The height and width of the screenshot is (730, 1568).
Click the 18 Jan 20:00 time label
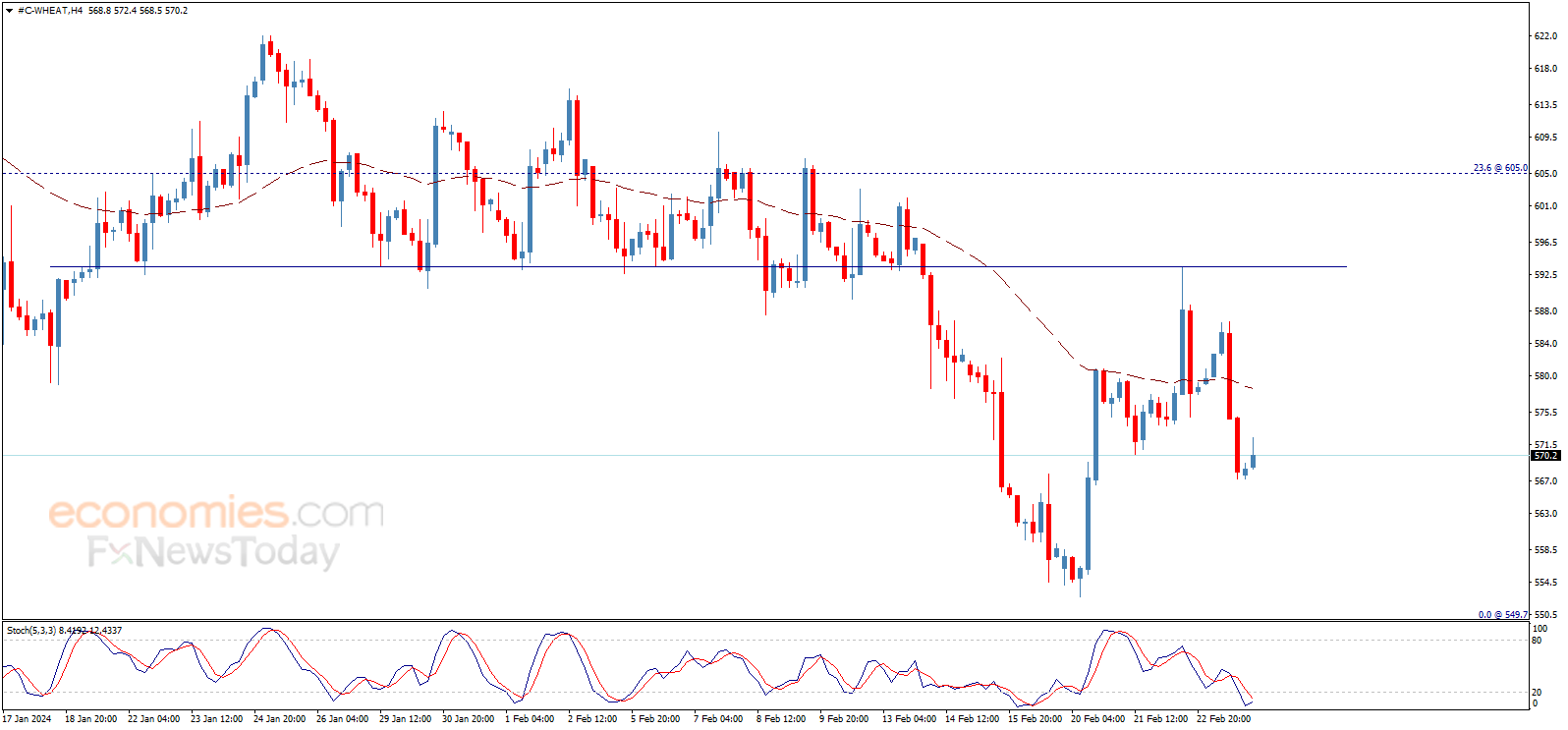tap(90, 719)
